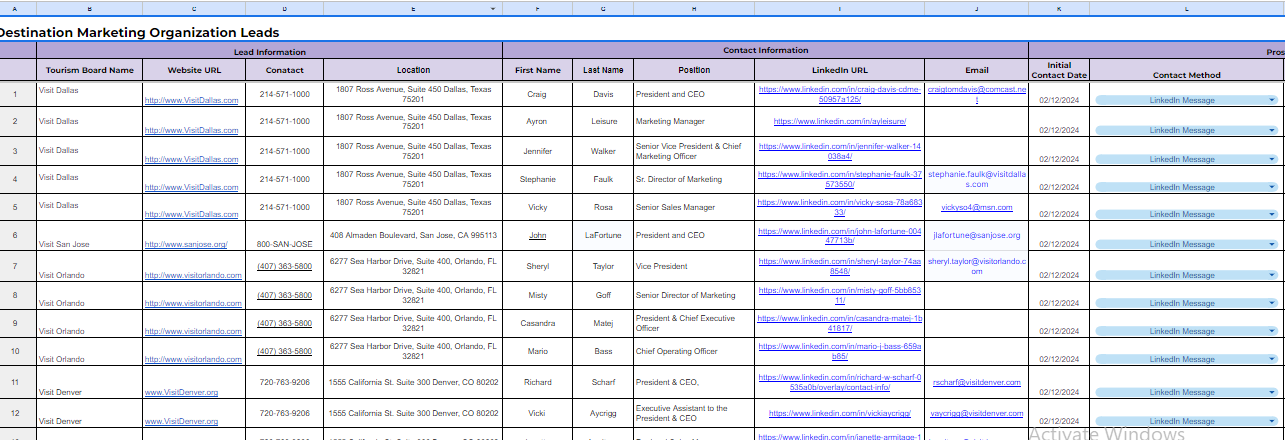Open visitorlando.com link in Sheryl Taylor's row
This screenshot has height=440, width=1285.
click(x=194, y=275)
